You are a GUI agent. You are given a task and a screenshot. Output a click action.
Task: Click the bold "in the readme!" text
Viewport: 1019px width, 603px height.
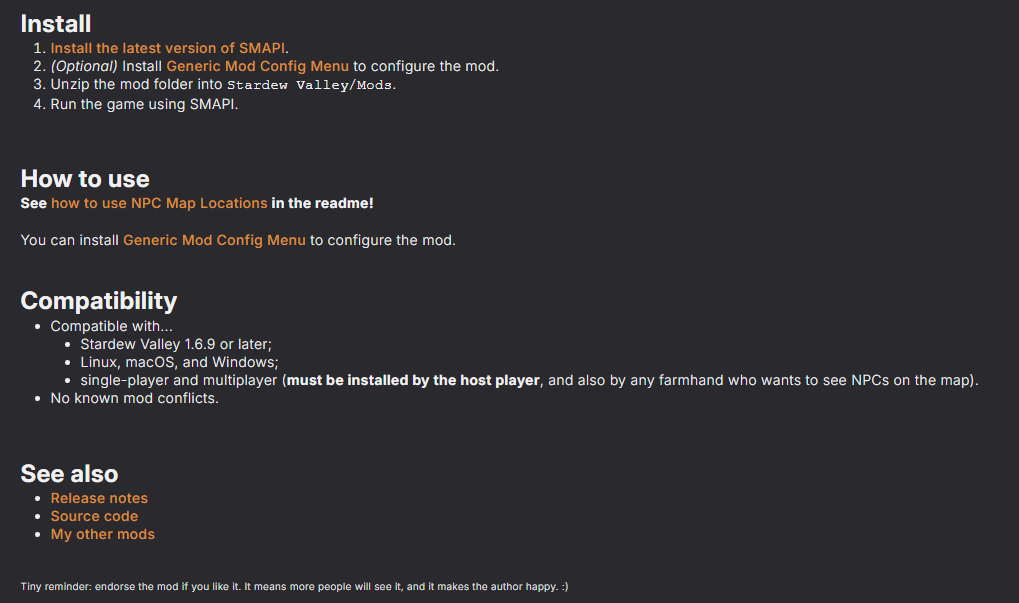pos(322,203)
